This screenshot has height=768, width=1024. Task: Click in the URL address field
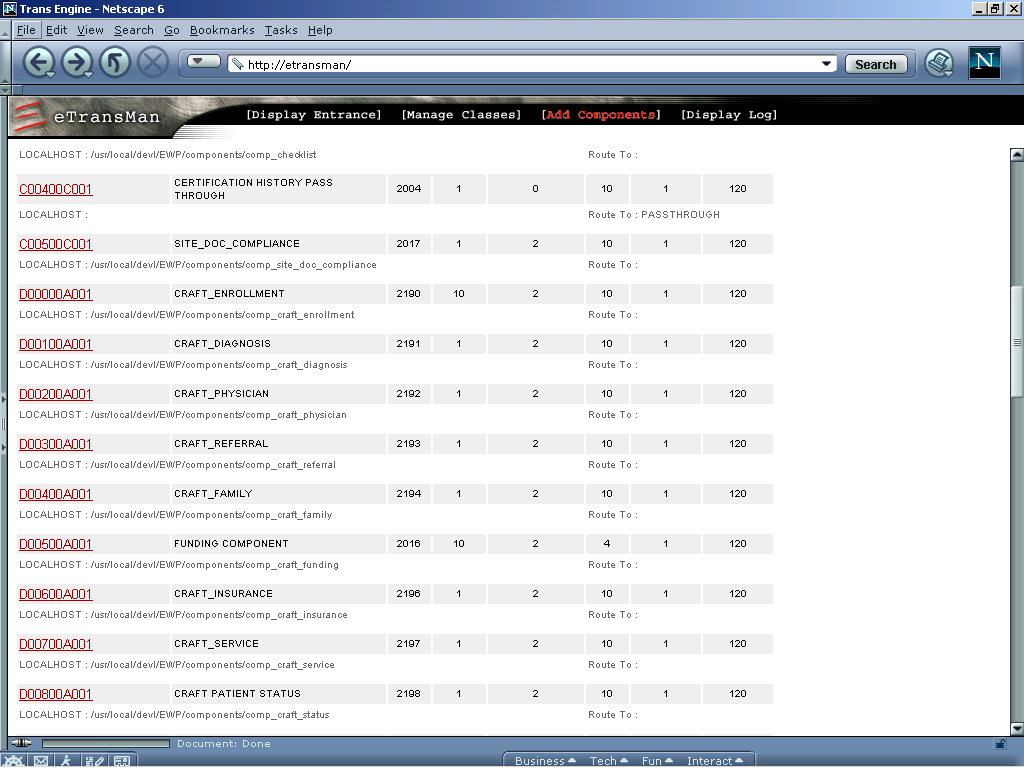pos(530,64)
